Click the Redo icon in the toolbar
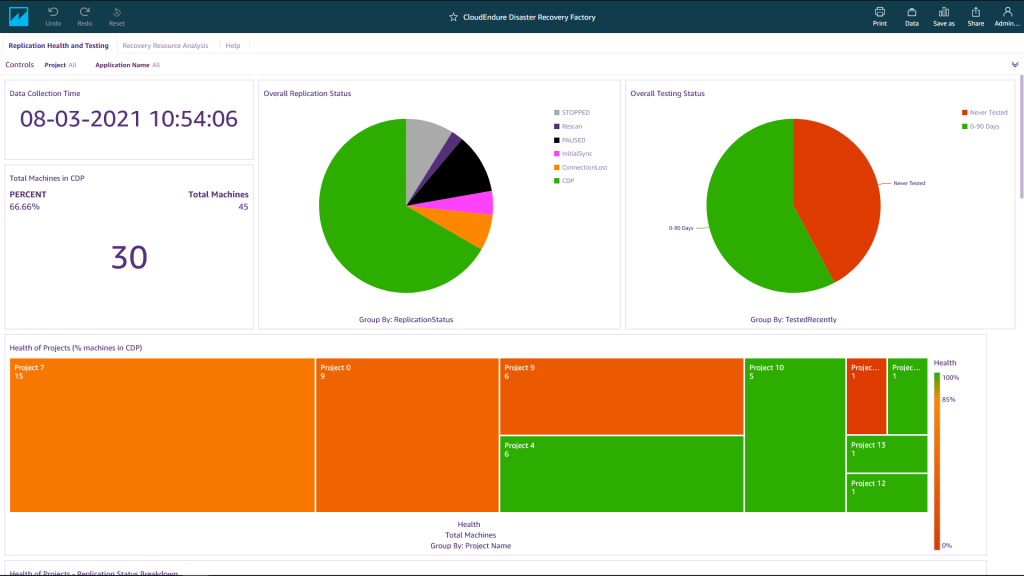The image size is (1024, 576). pyautogui.click(x=84, y=17)
